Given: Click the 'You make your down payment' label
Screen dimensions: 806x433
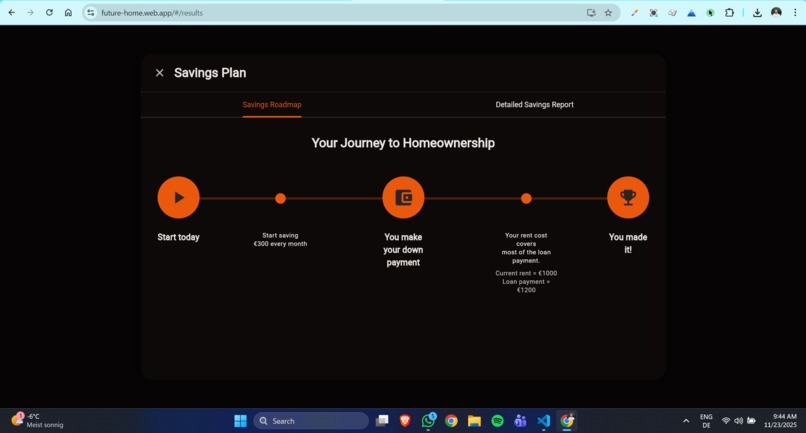Looking at the screenshot, I should point(403,250).
